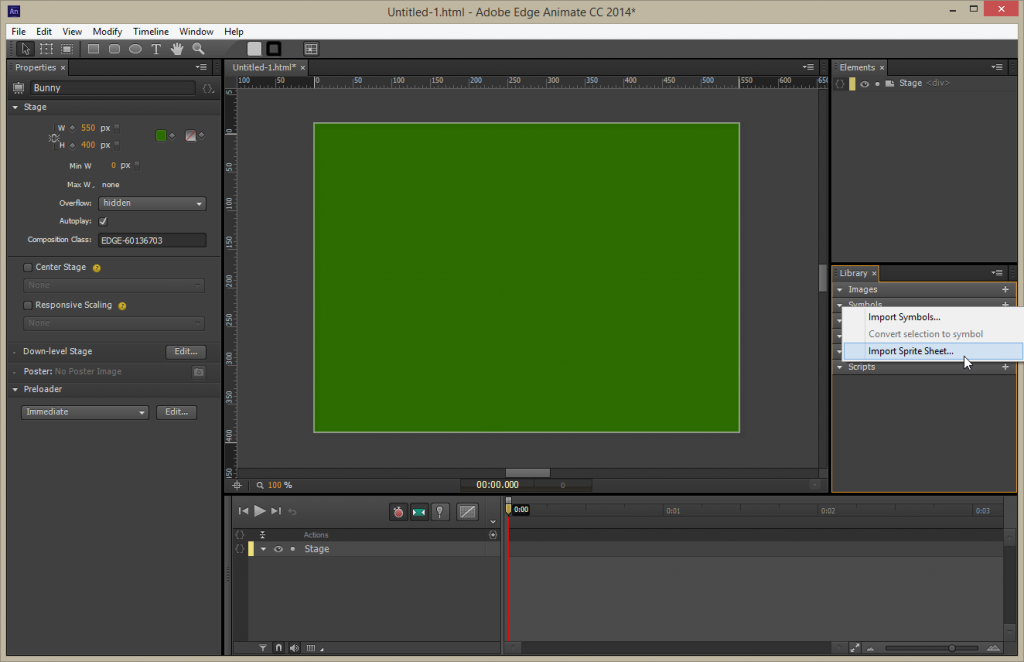This screenshot has height=662, width=1024.
Task: Click Edit button for Down-level Stage
Action: coord(186,352)
